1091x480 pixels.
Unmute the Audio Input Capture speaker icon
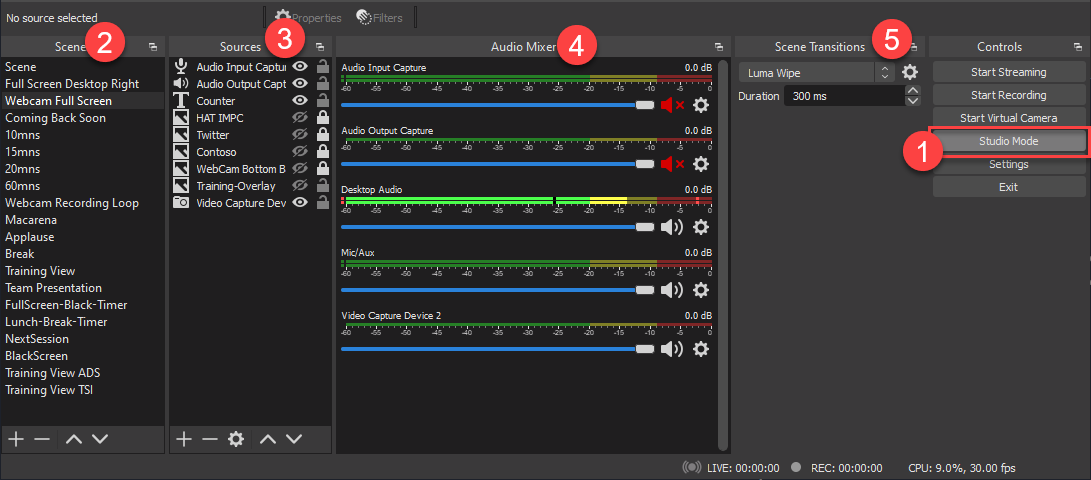click(671, 105)
